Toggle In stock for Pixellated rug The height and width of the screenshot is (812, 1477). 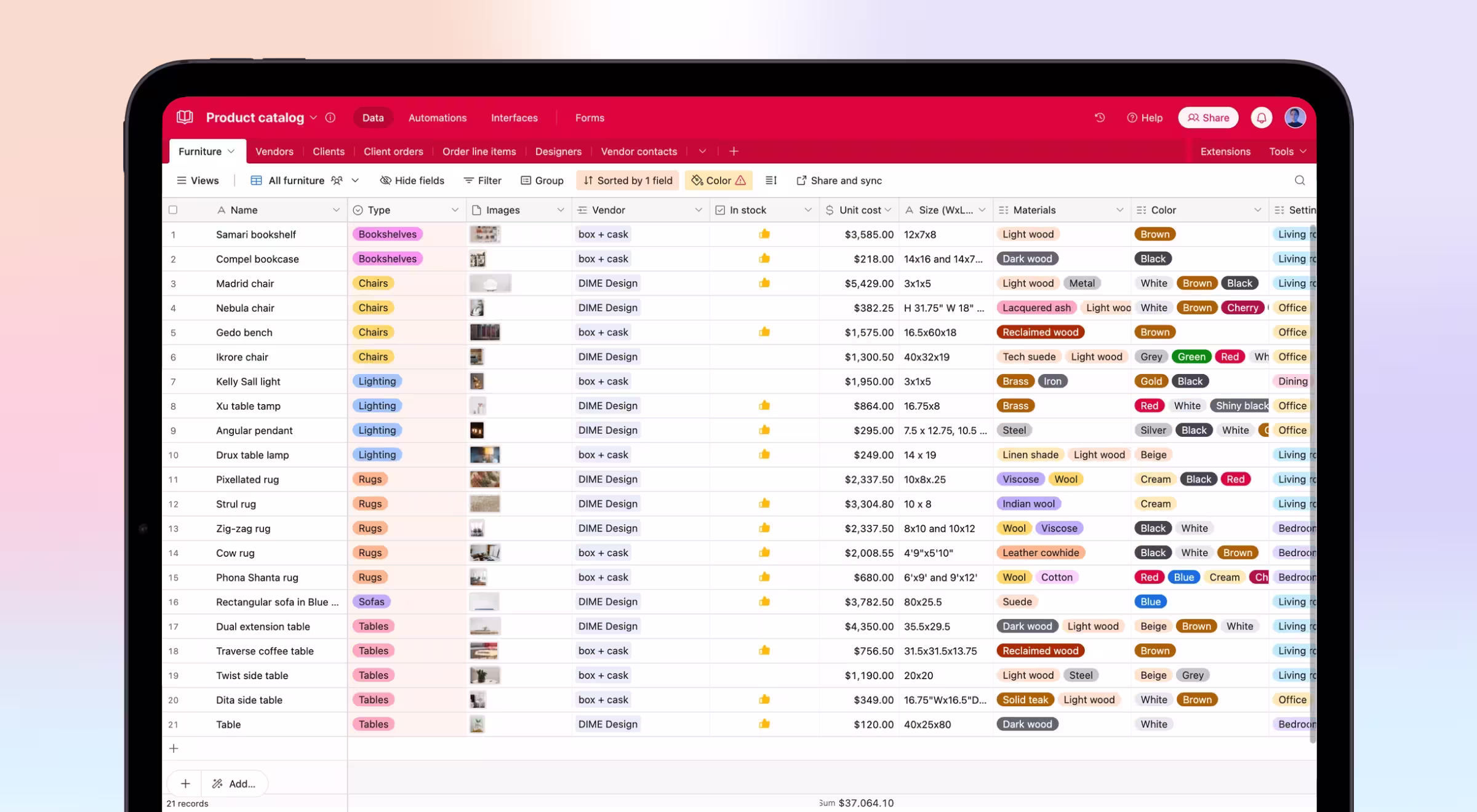[x=764, y=479]
